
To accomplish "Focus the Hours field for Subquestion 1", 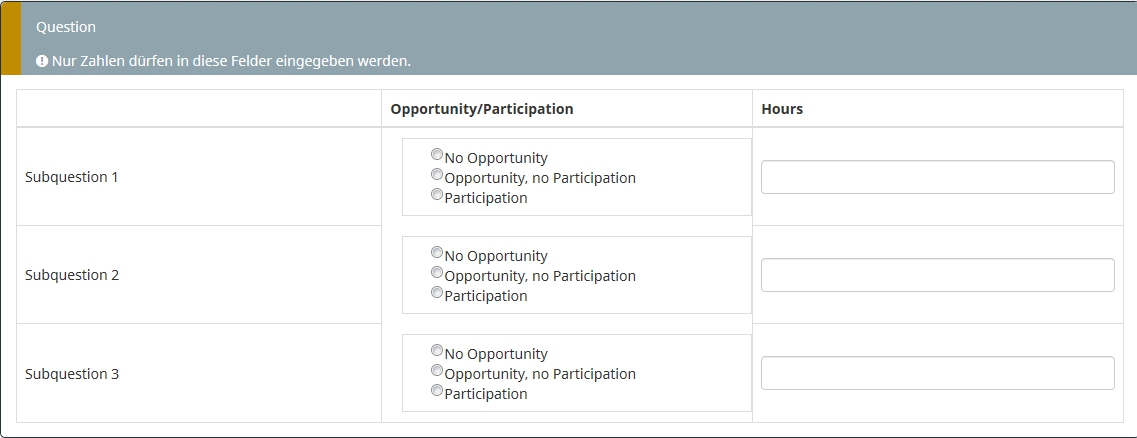I will (x=937, y=177).
